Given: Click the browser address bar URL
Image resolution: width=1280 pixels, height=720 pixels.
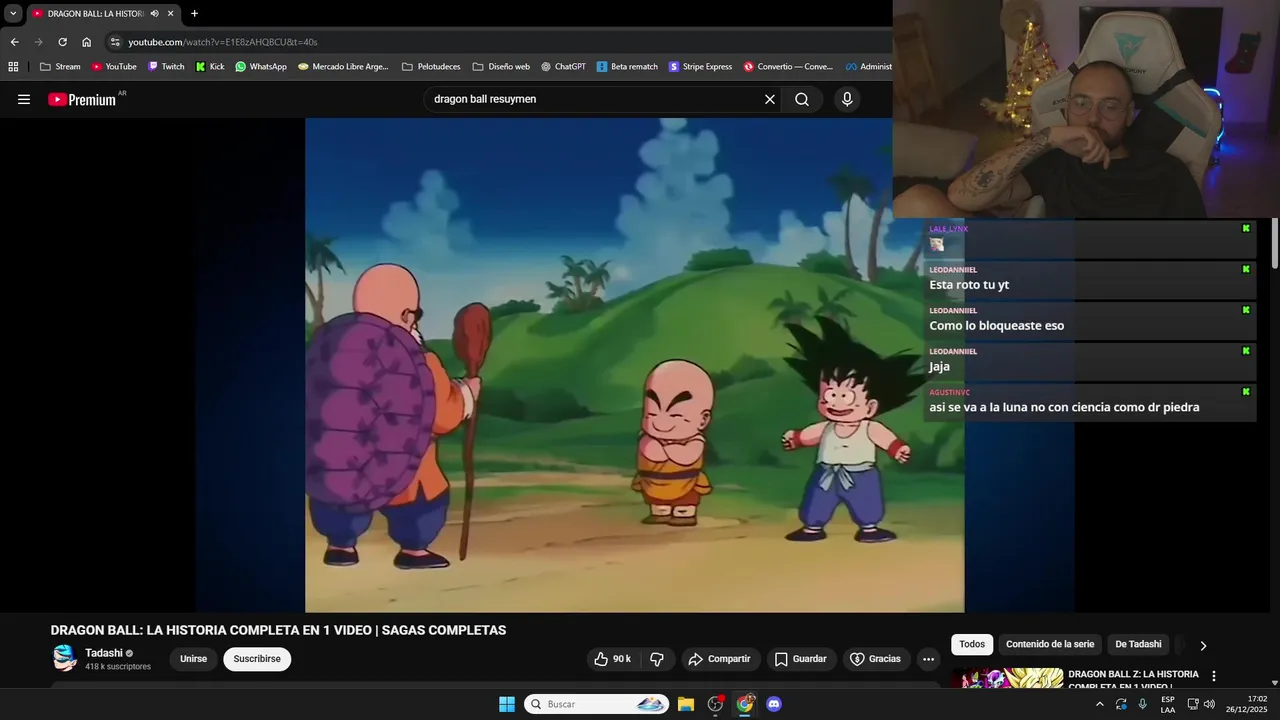Looking at the screenshot, I should [x=223, y=42].
